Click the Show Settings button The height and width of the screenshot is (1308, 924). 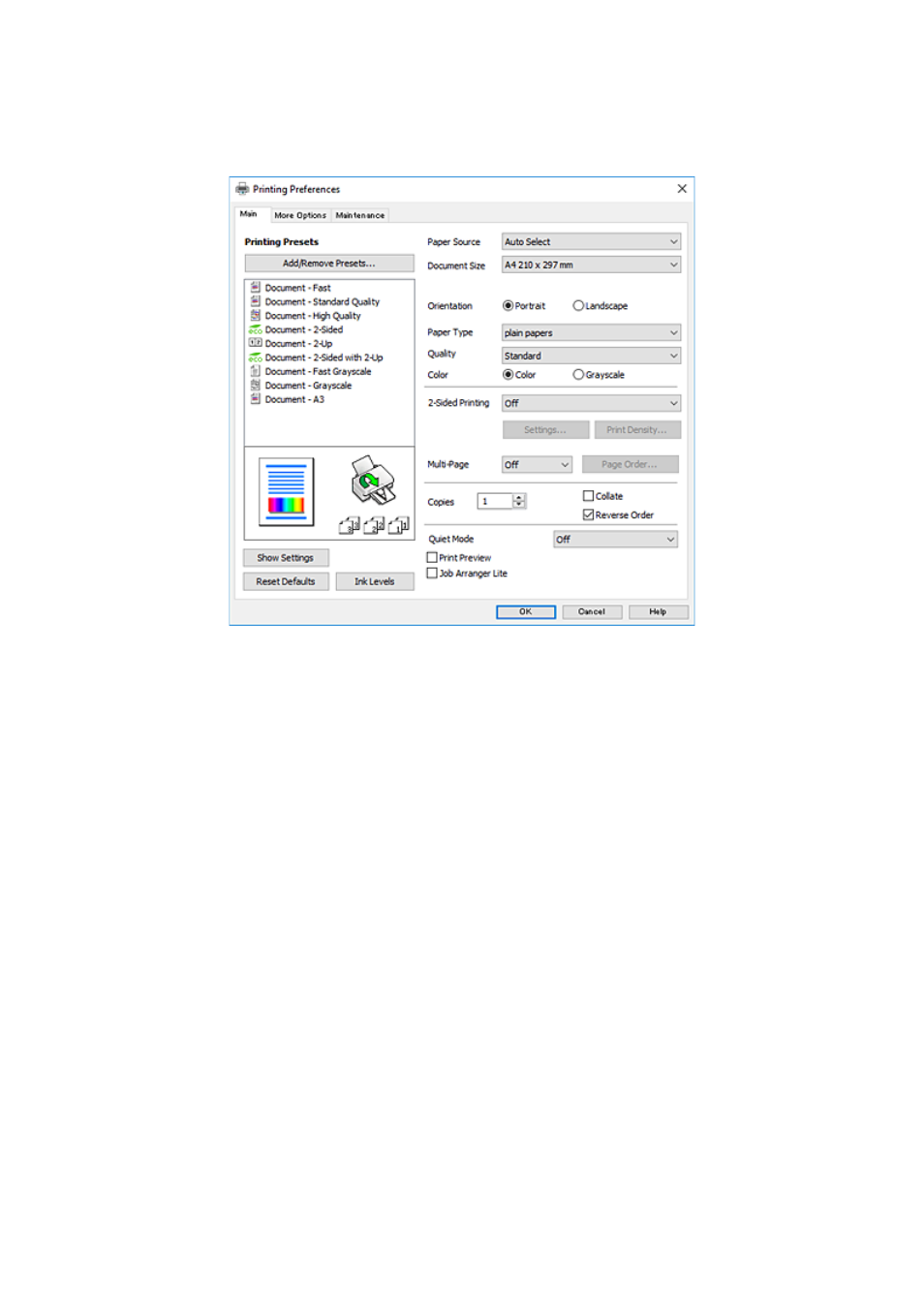click(286, 558)
